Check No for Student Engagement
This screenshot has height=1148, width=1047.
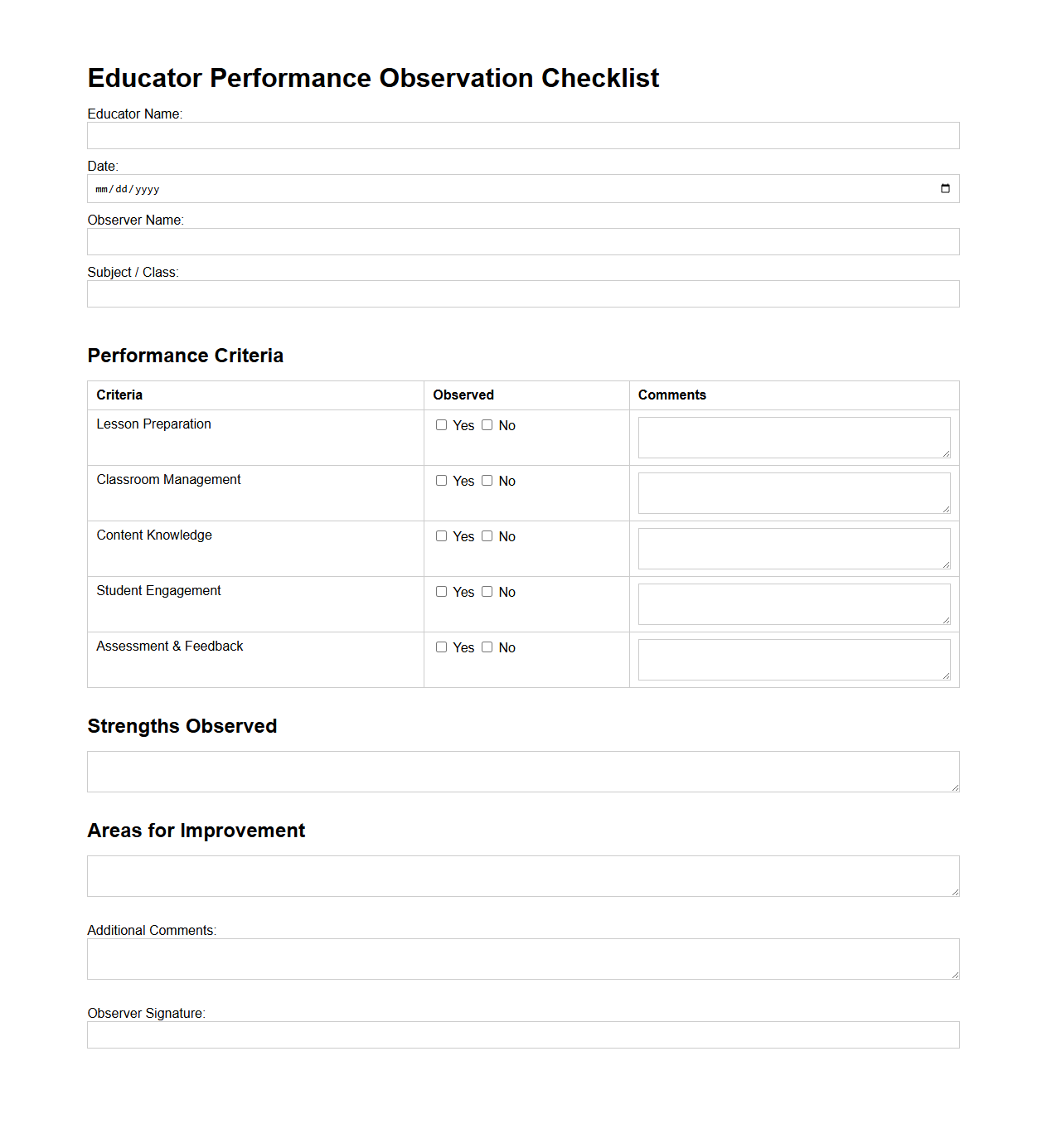[487, 591]
